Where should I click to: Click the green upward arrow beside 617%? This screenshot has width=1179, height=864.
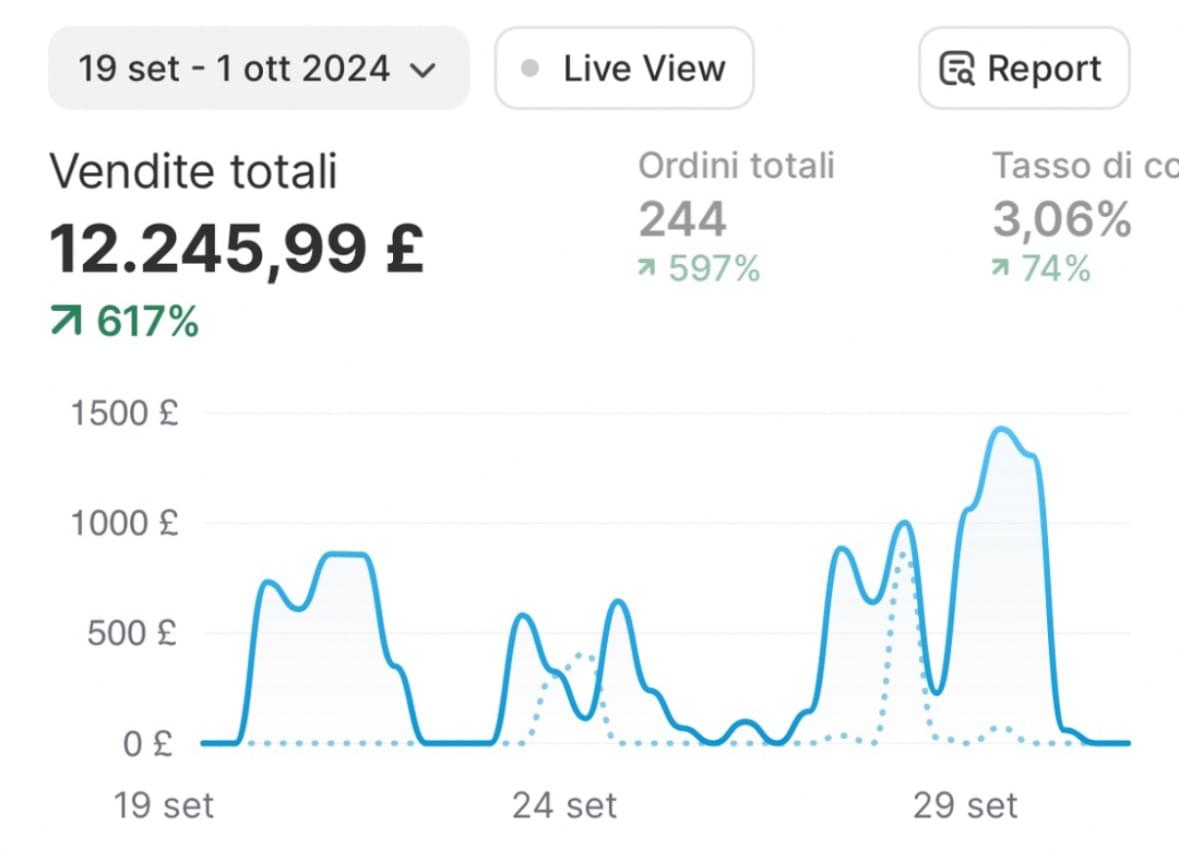coord(66,322)
